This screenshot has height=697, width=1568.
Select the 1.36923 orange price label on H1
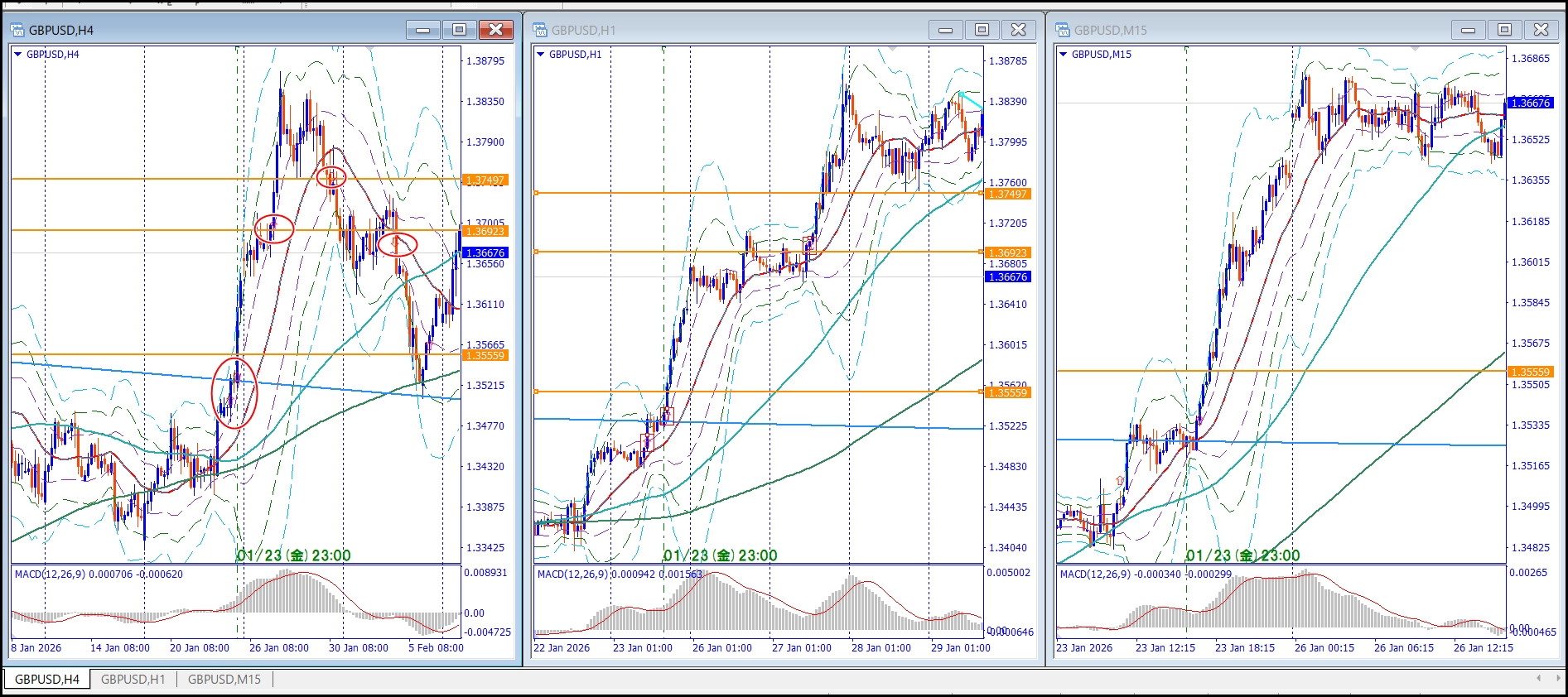coord(1008,252)
